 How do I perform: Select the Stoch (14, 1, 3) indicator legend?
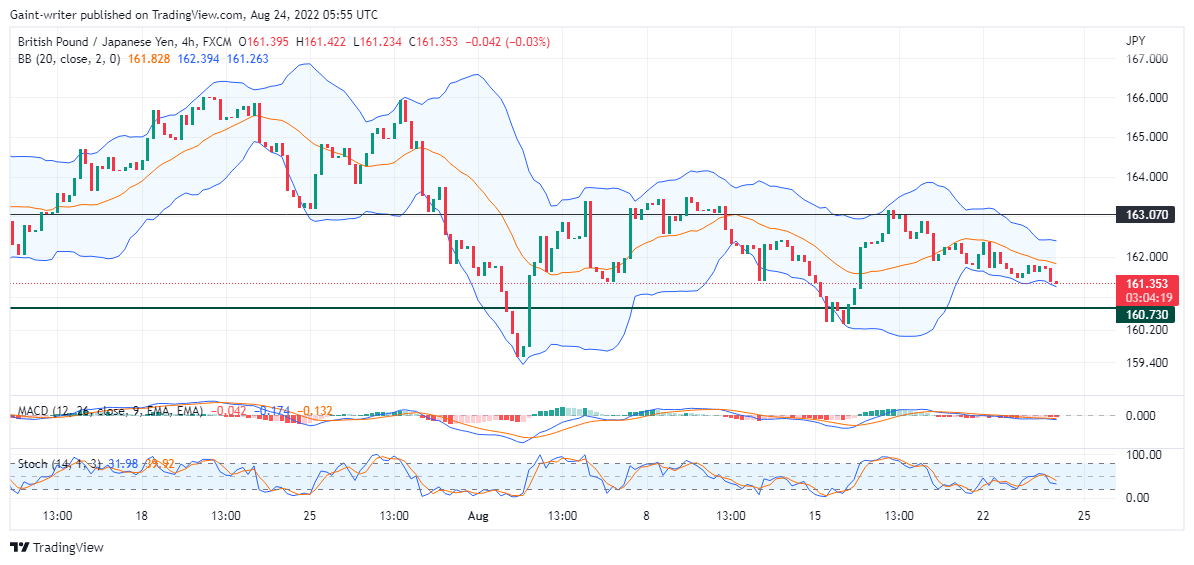[59, 463]
